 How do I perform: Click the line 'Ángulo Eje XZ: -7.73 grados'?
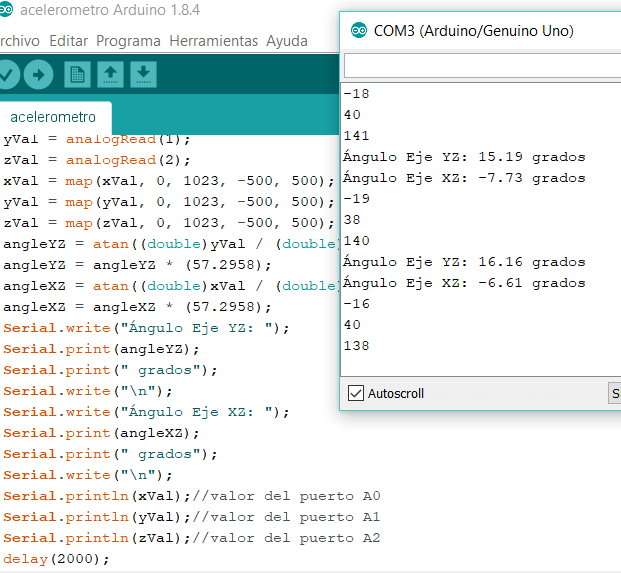[464, 178]
